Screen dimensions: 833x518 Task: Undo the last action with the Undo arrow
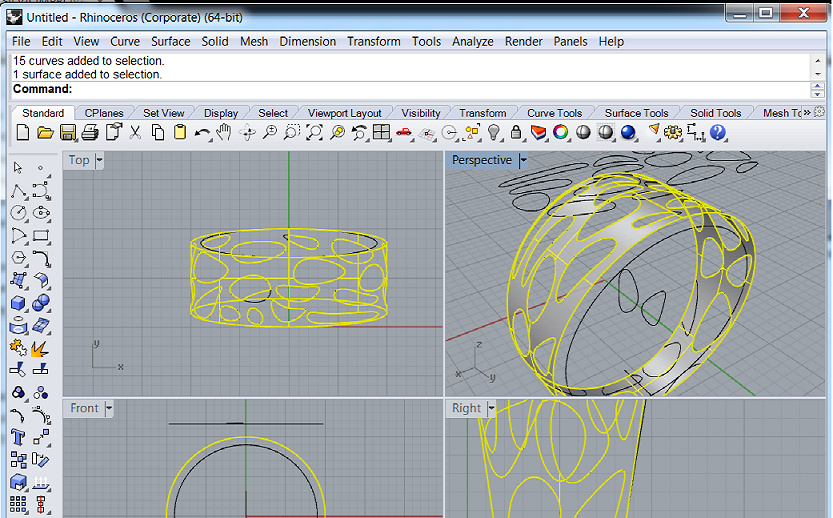(x=202, y=133)
